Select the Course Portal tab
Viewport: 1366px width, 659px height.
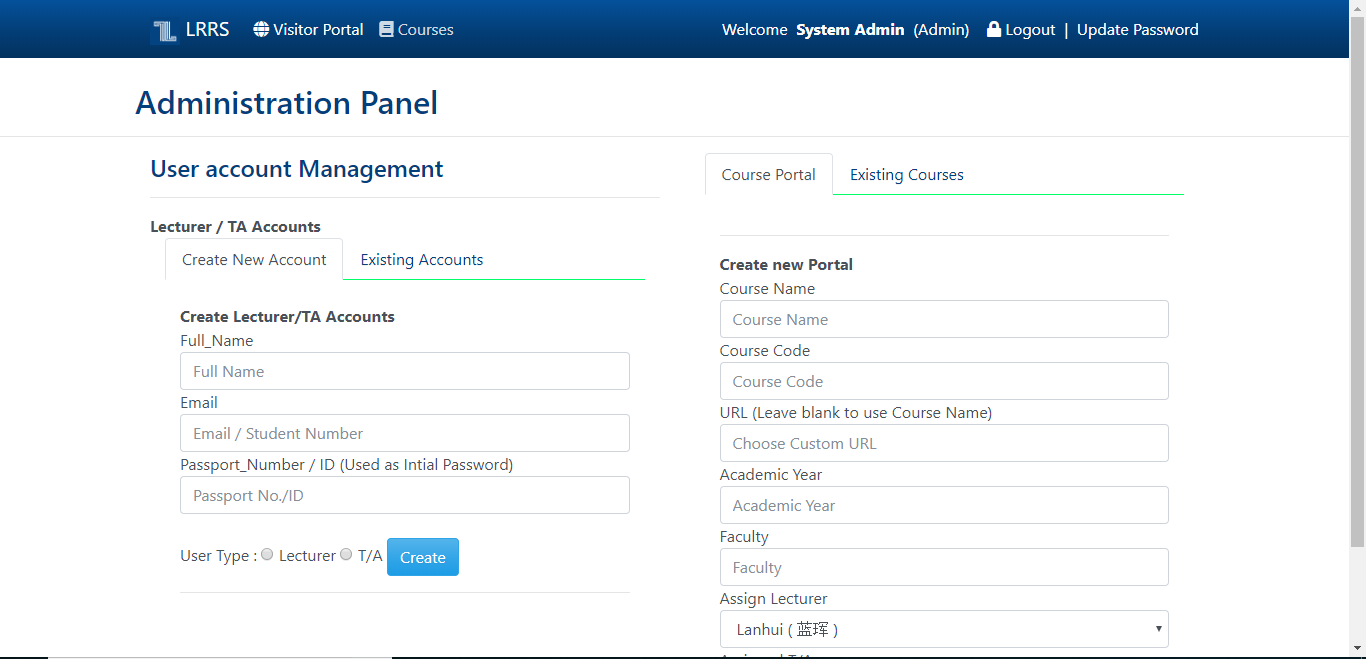[768, 175]
